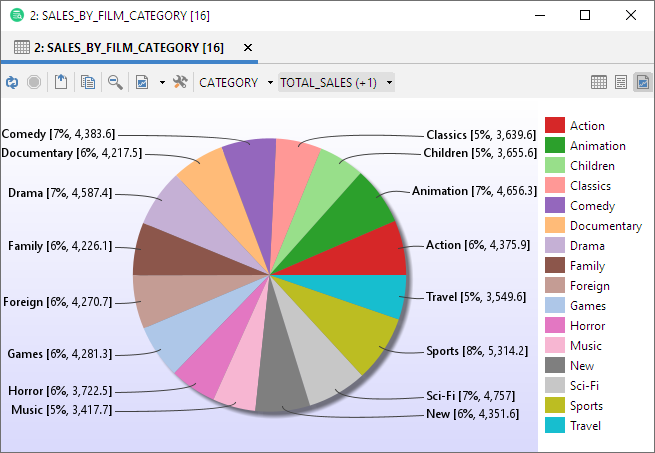
Task: Click the chart type icon in toolbar
Action: coord(142,83)
